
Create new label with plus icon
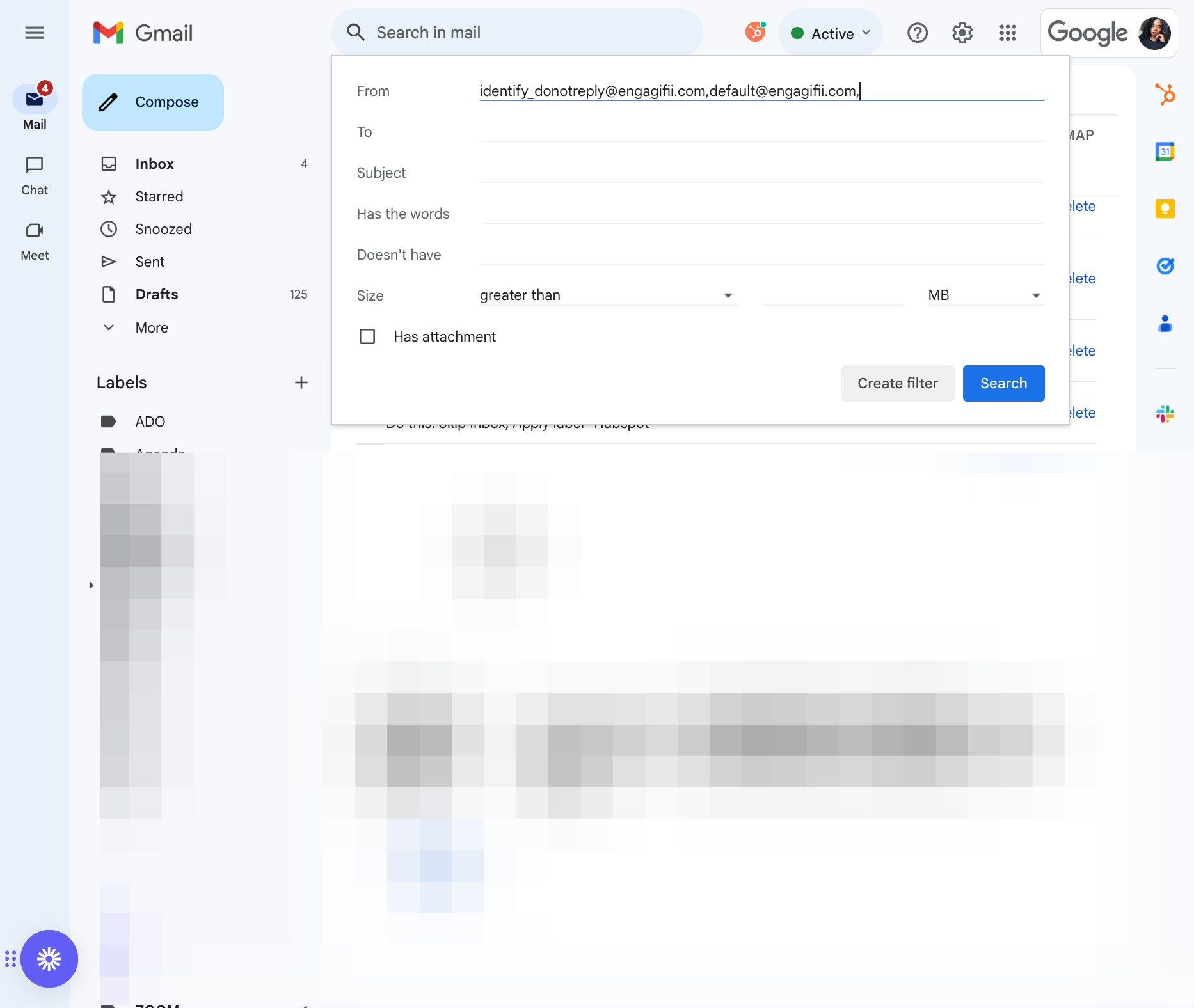pyautogui.click(x=301, y=382)
